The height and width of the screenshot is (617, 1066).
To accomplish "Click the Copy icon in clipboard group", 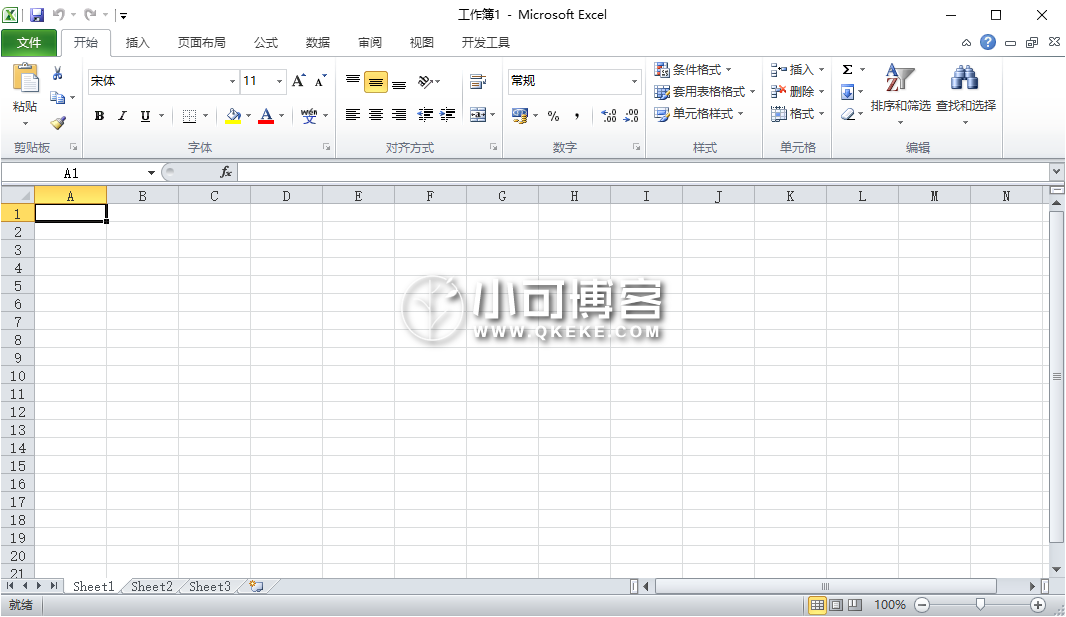I will coord(58,98).
